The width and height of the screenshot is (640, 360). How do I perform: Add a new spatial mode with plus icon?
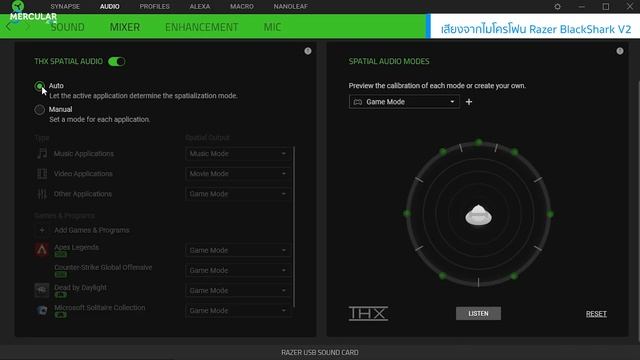[x=469, y=102]
